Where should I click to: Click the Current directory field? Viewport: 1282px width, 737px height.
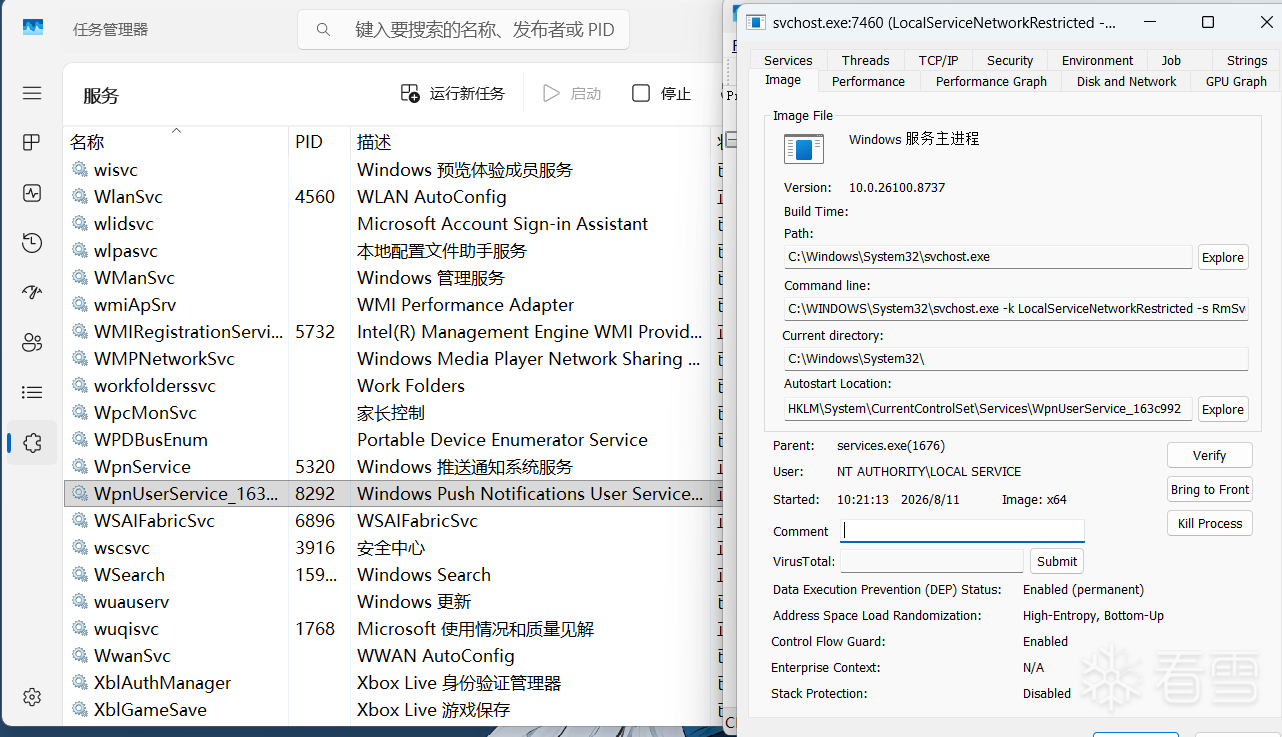1016,358
